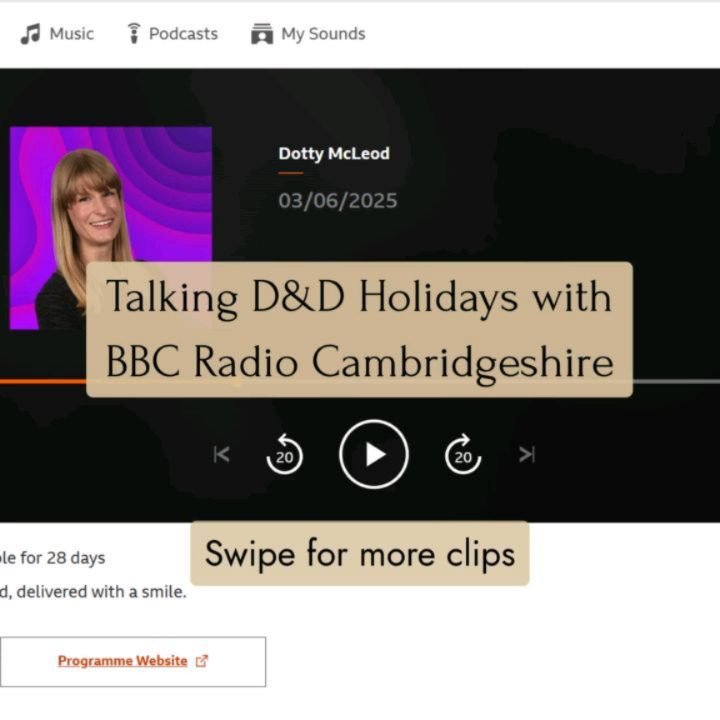Click the Dotty McLeod title
Image resolution: width=720 pixels, height=720 pixels.
pos(334,153)
